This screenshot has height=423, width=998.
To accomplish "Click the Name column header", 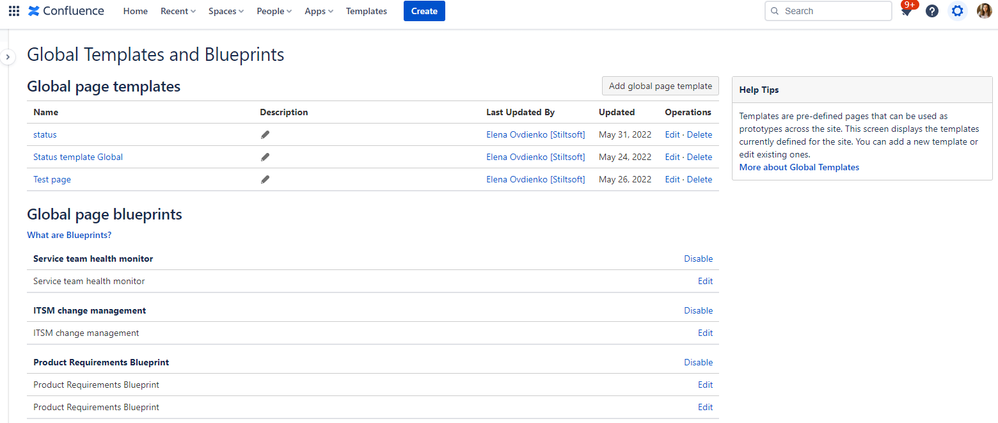I will 46,112.
